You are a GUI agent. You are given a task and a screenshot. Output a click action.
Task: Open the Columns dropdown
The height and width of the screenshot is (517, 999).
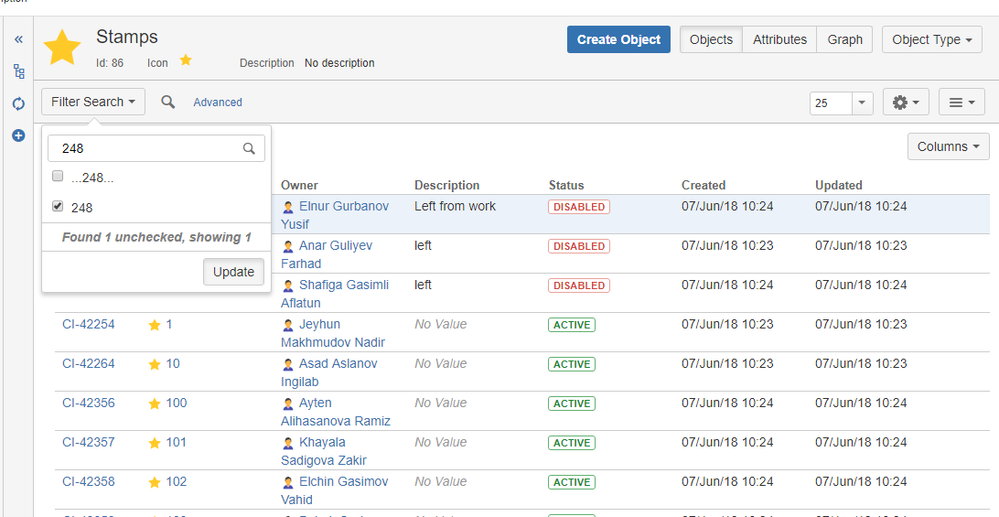(948, 147)
